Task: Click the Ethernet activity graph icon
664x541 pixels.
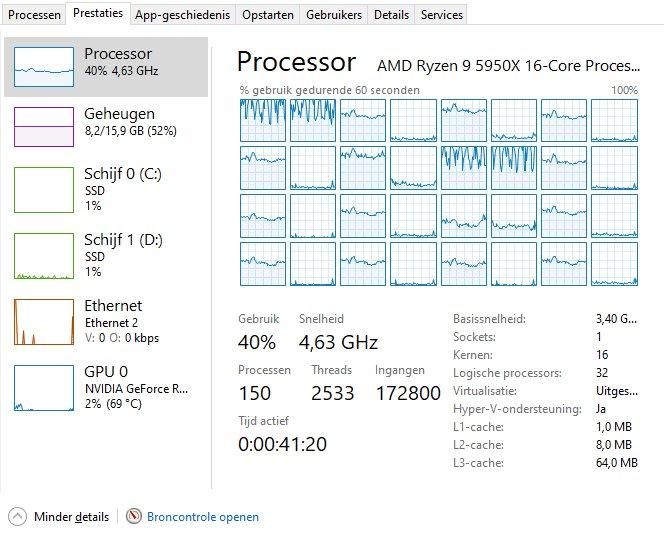Action: pos(44,319)
